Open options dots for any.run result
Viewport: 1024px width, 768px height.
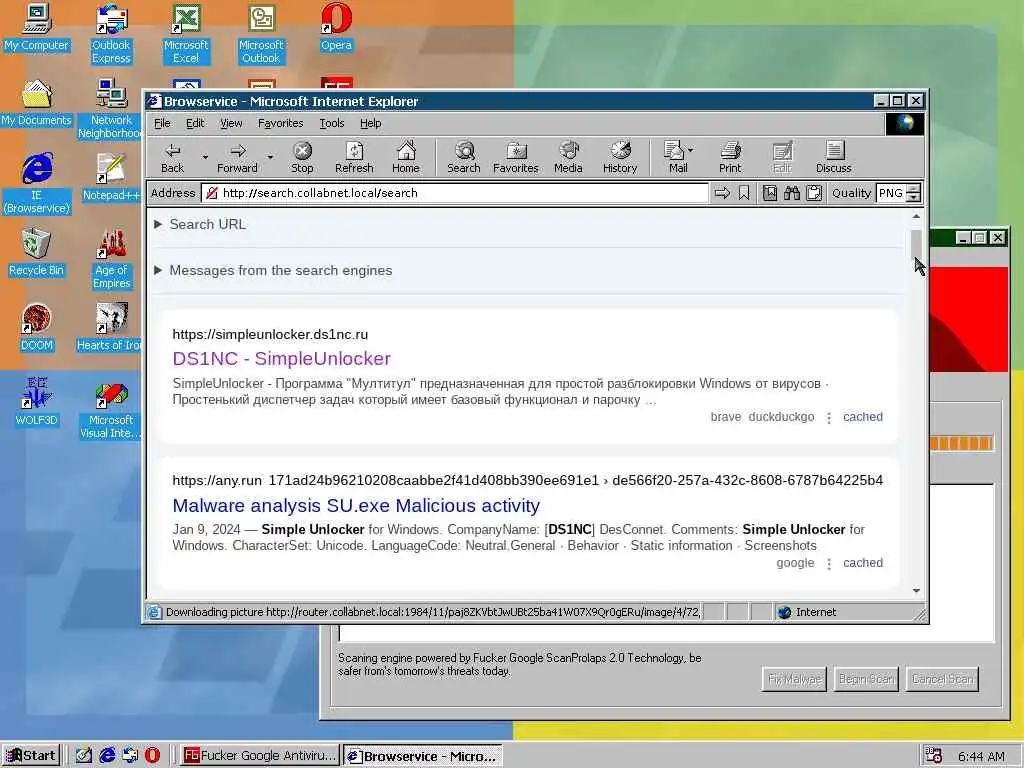(829, 564)
